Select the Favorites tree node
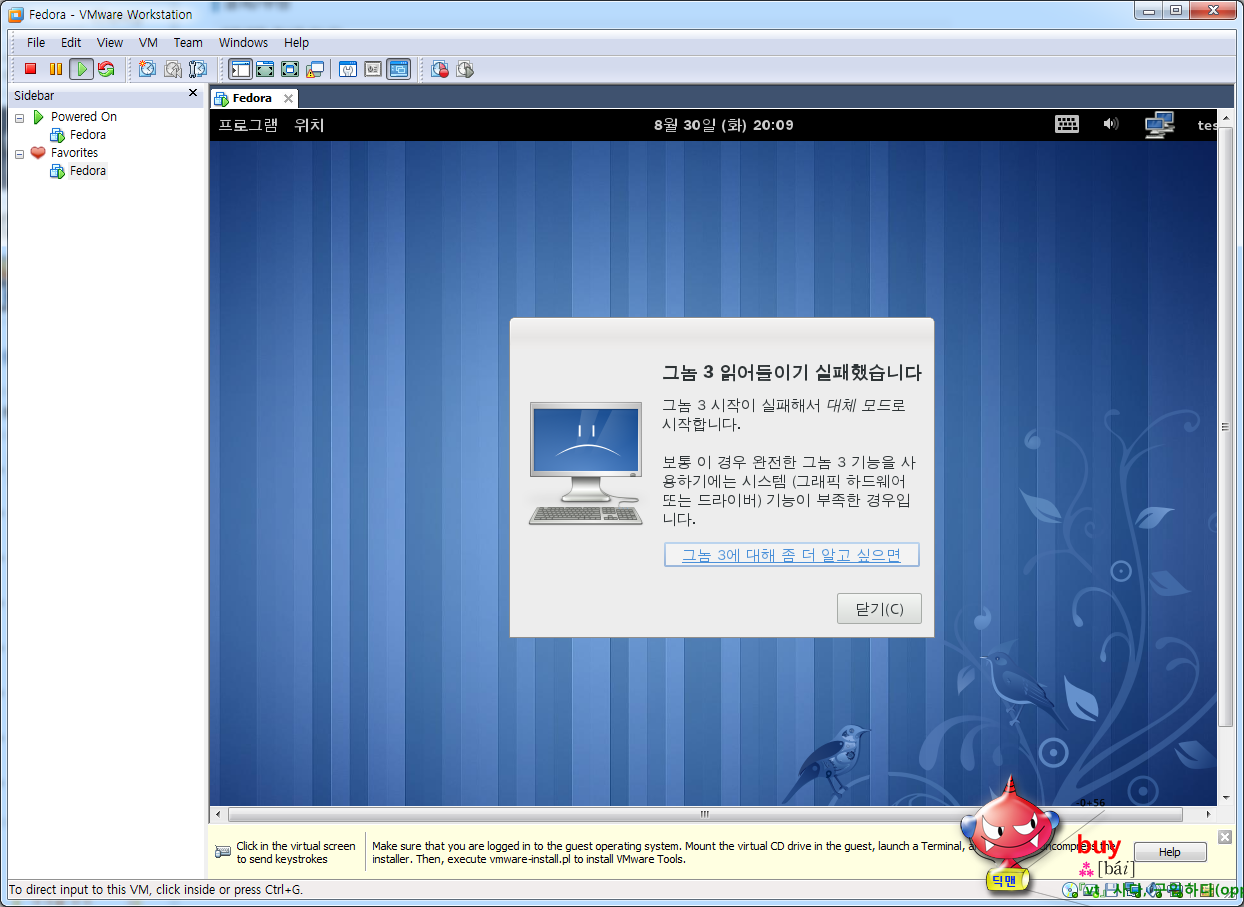 point(75,153)
